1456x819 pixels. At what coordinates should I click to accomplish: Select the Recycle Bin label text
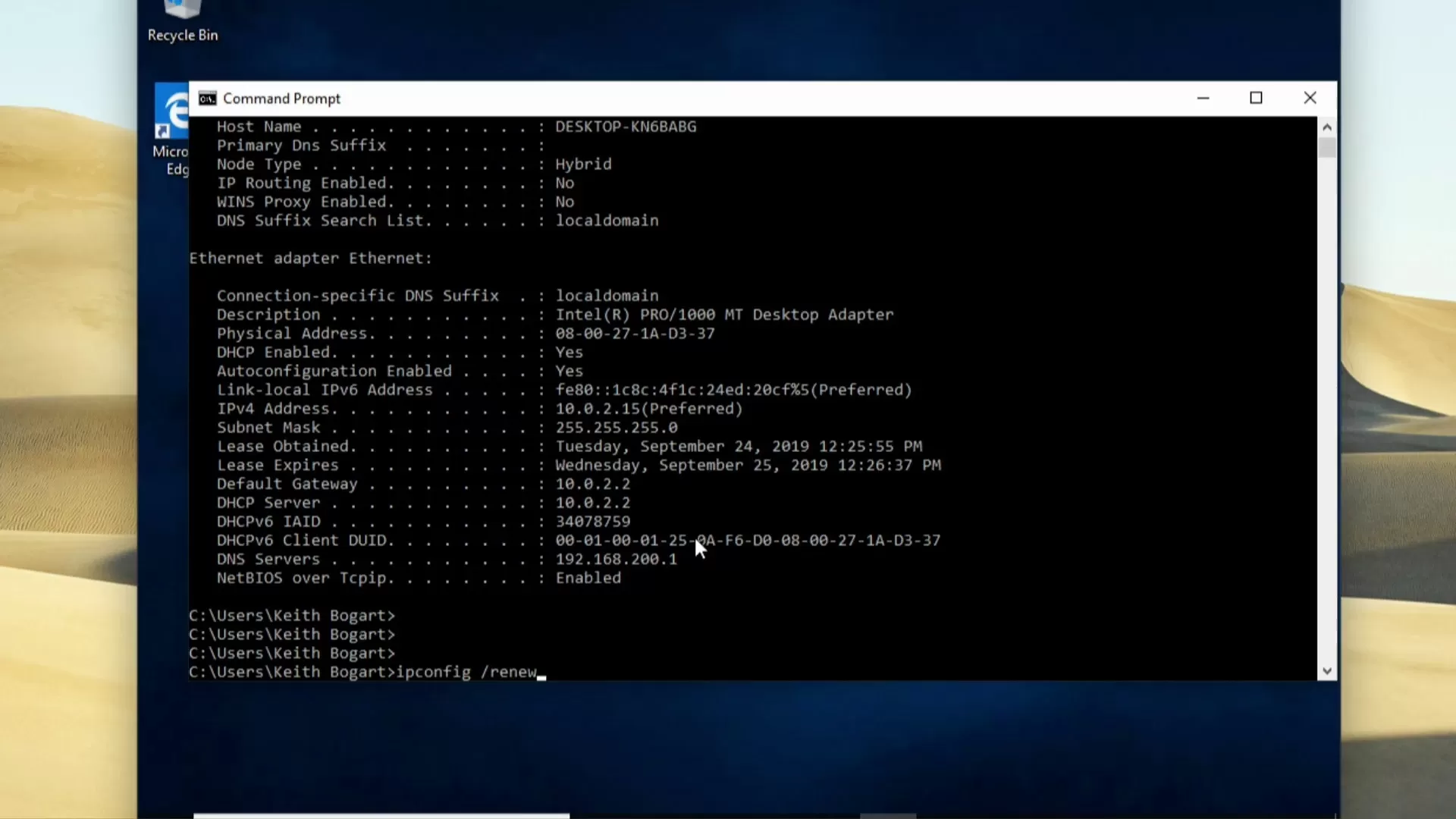182,35
